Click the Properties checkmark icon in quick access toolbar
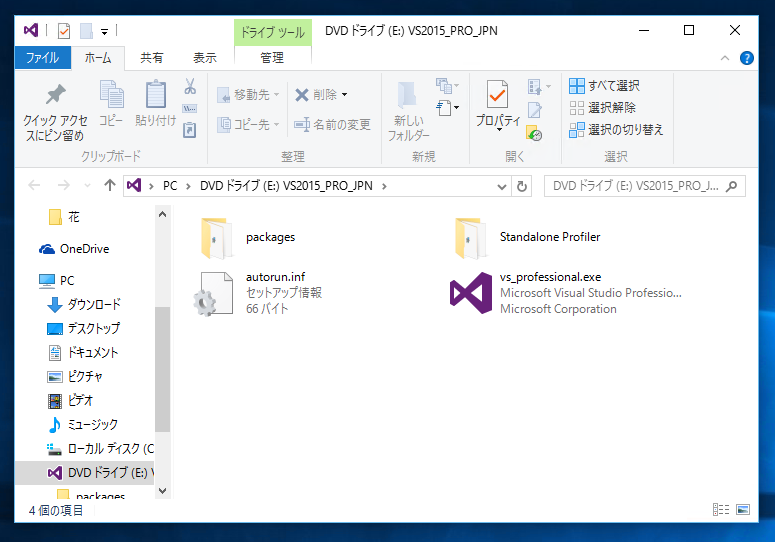This screenshot has height=542, width=775. (64, 31)
